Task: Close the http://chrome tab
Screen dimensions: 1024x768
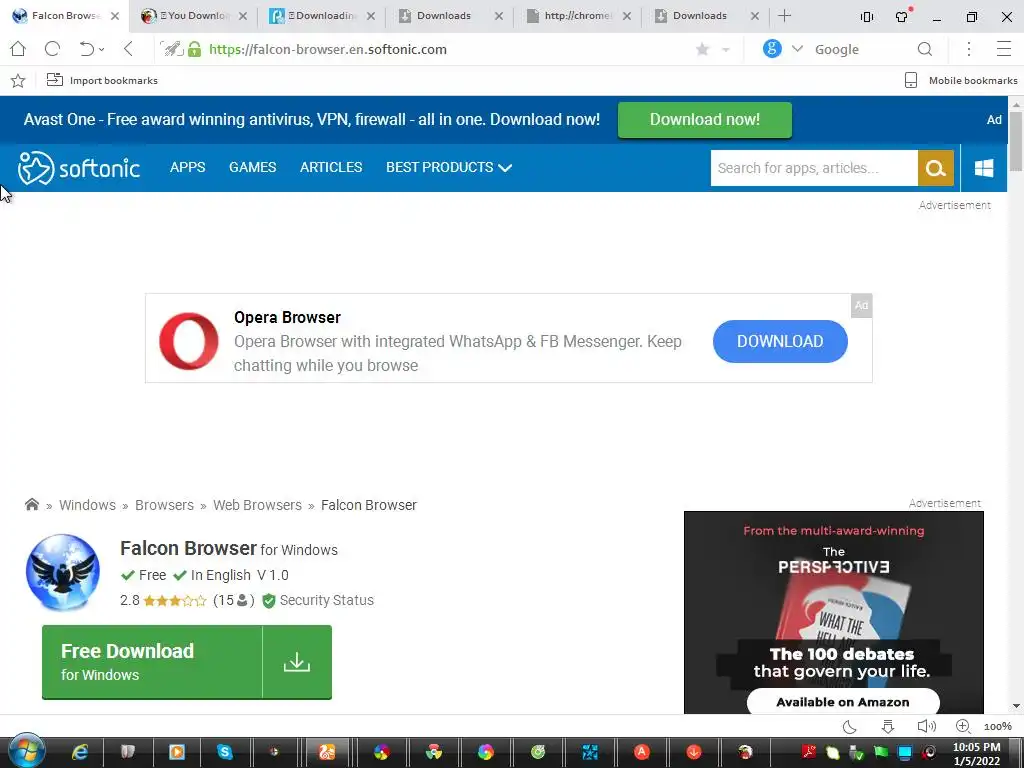Action: pyautogui.click(x=627, y=16)
